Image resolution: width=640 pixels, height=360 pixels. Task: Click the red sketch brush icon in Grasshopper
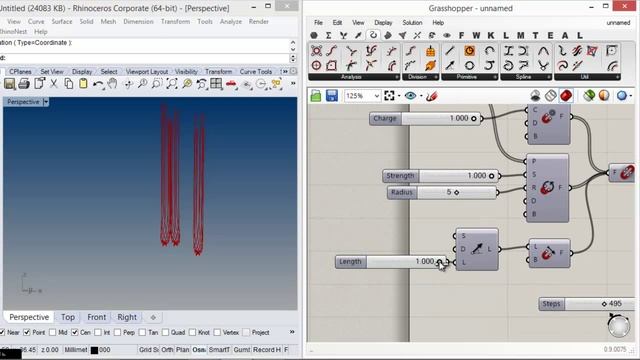coord(431,96)
